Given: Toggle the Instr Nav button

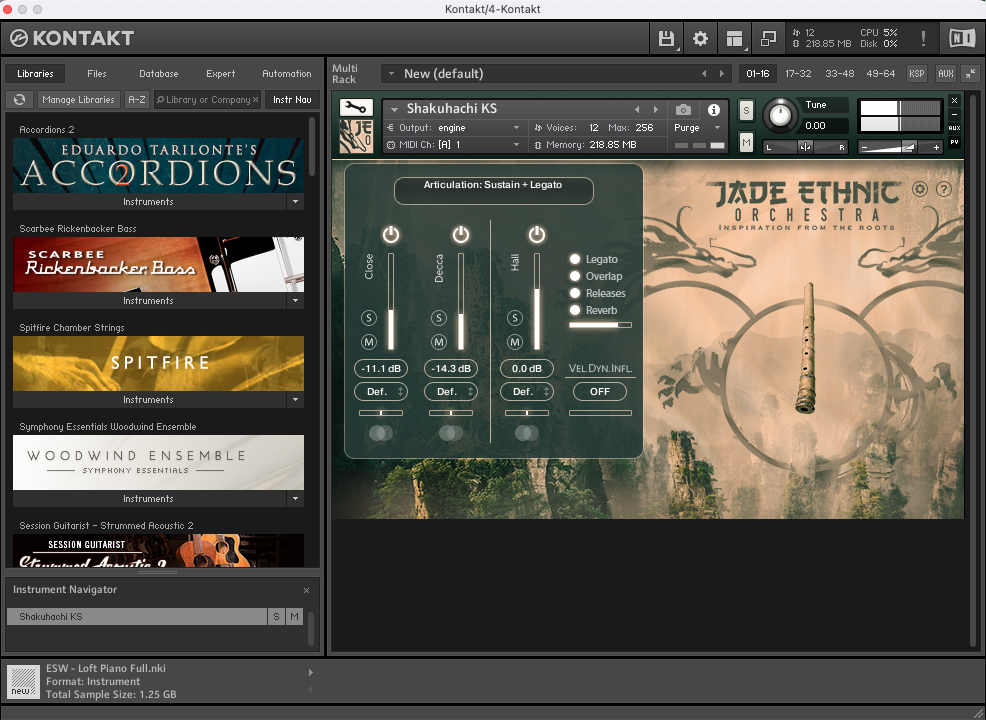Looking at the screenshot, I should pos(292,99).
